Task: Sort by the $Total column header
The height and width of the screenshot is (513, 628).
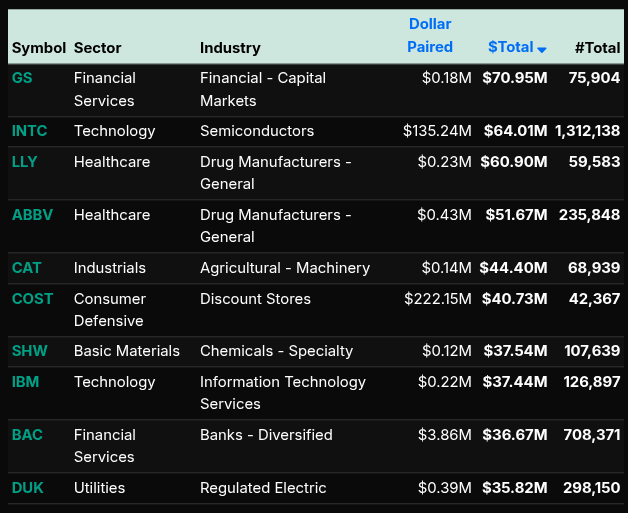Action: pyautogui.click(x=511, y=47)
